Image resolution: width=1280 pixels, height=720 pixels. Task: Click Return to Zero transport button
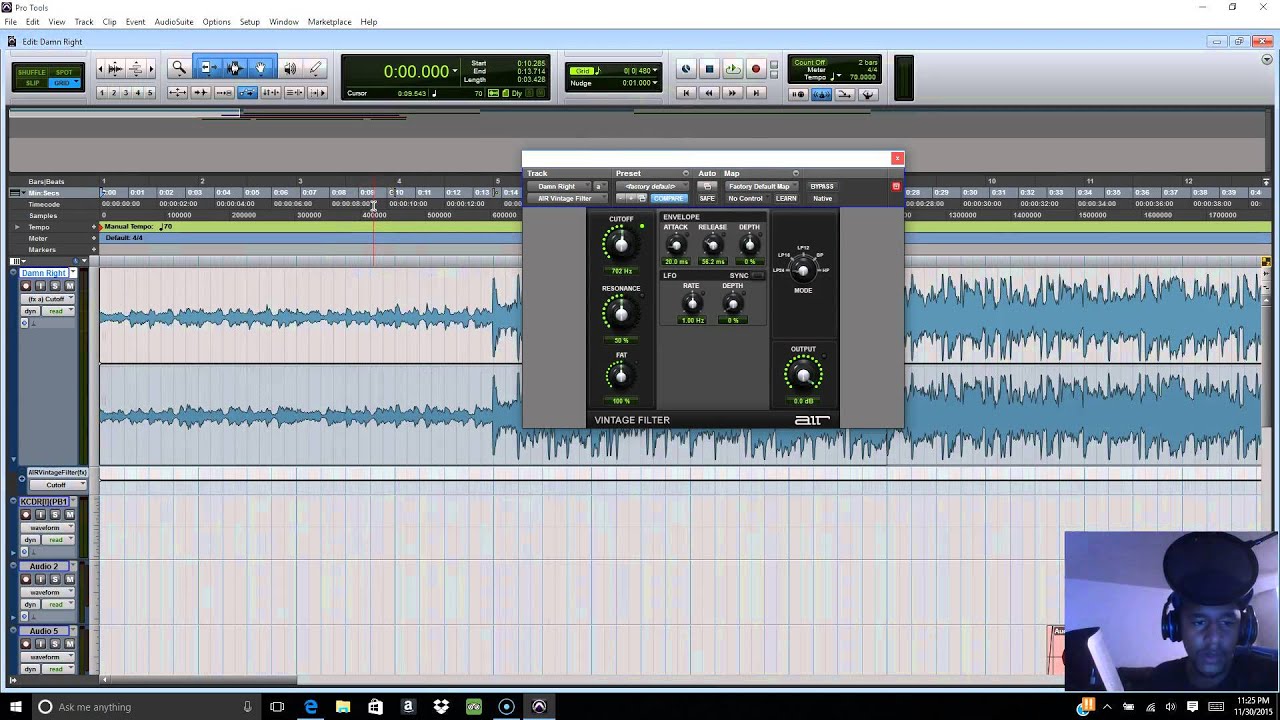click(686, 93)
